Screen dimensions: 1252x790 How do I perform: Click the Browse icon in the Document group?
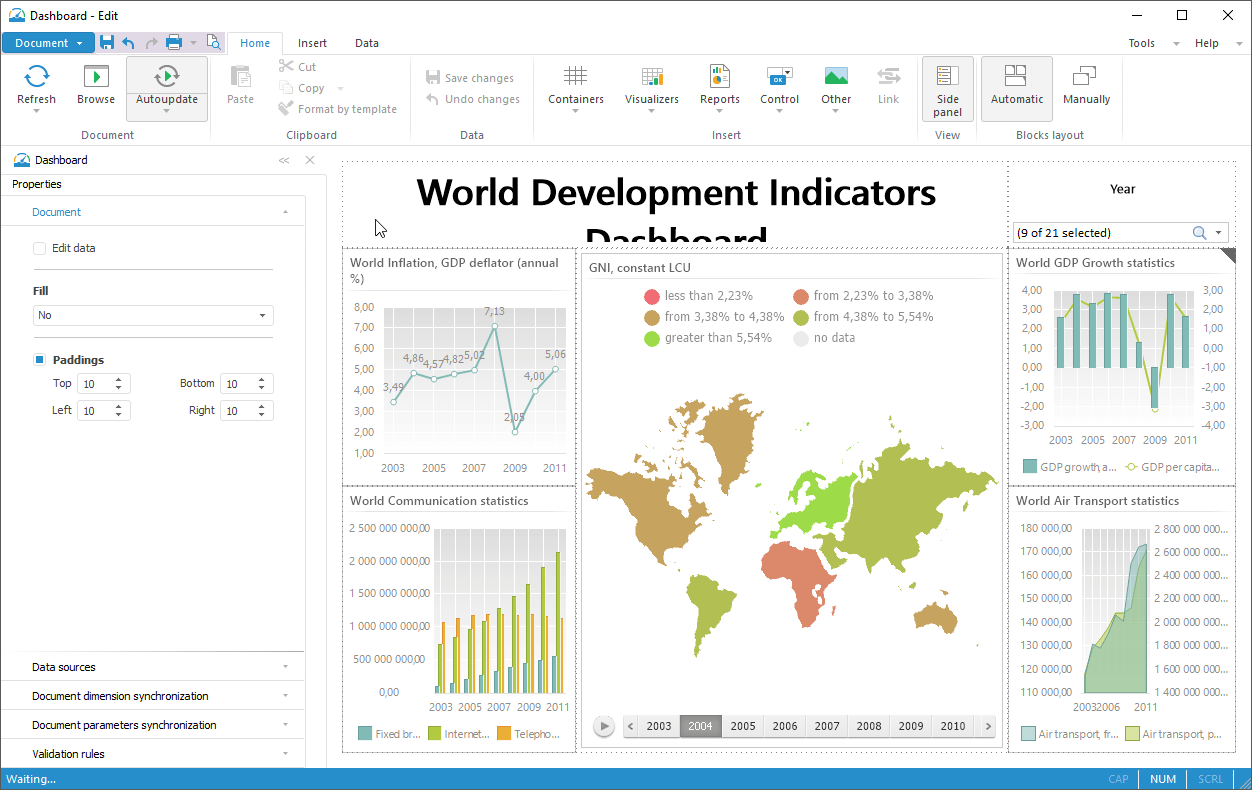[x=96, y=77]
